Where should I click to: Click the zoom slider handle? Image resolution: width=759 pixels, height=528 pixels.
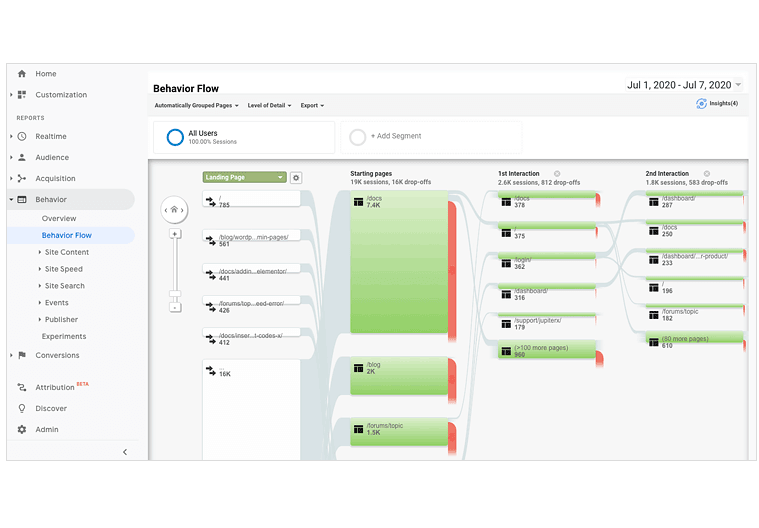175,294
